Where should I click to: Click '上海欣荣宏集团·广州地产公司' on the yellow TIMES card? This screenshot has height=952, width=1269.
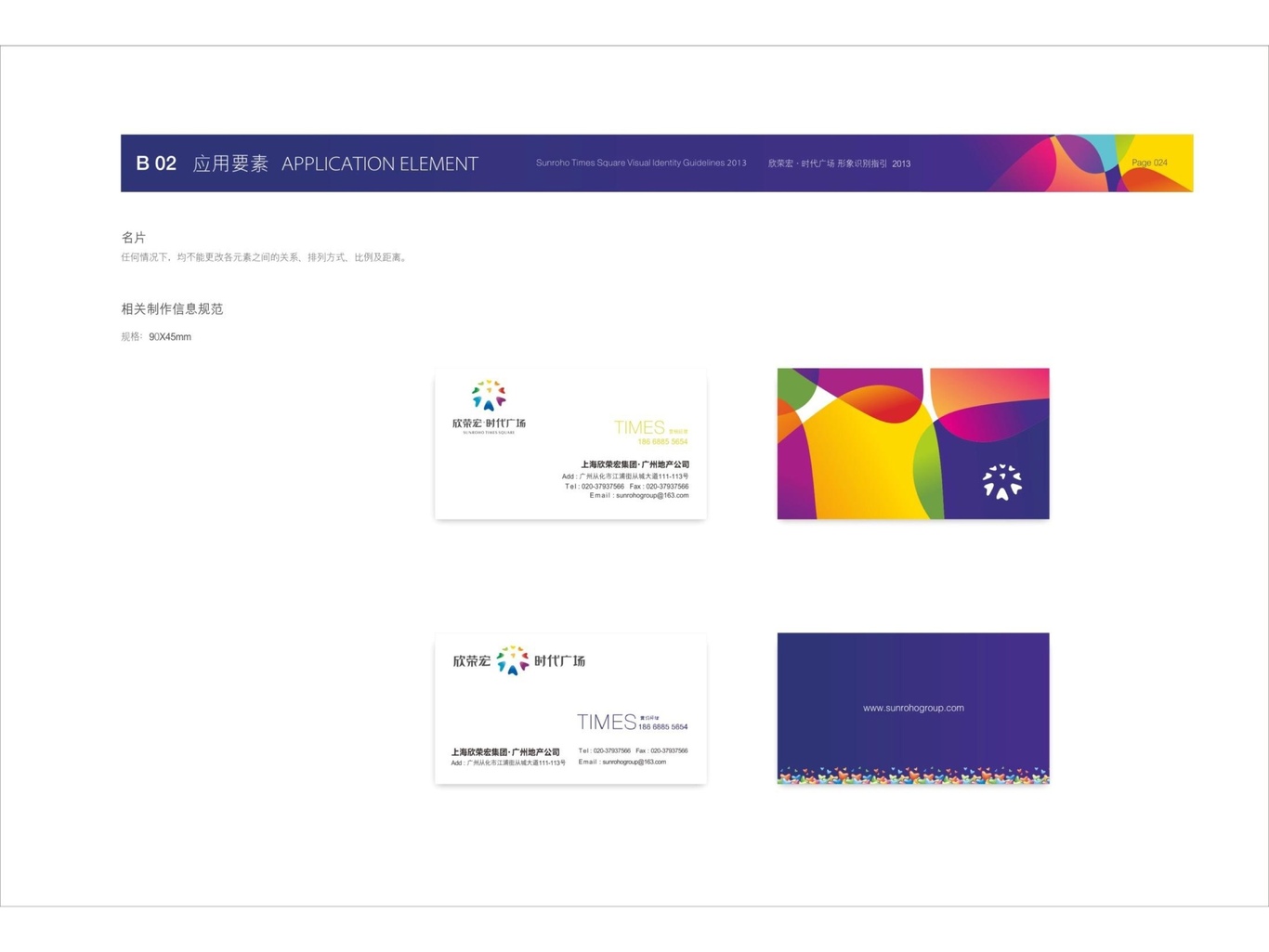click(635, 464)
